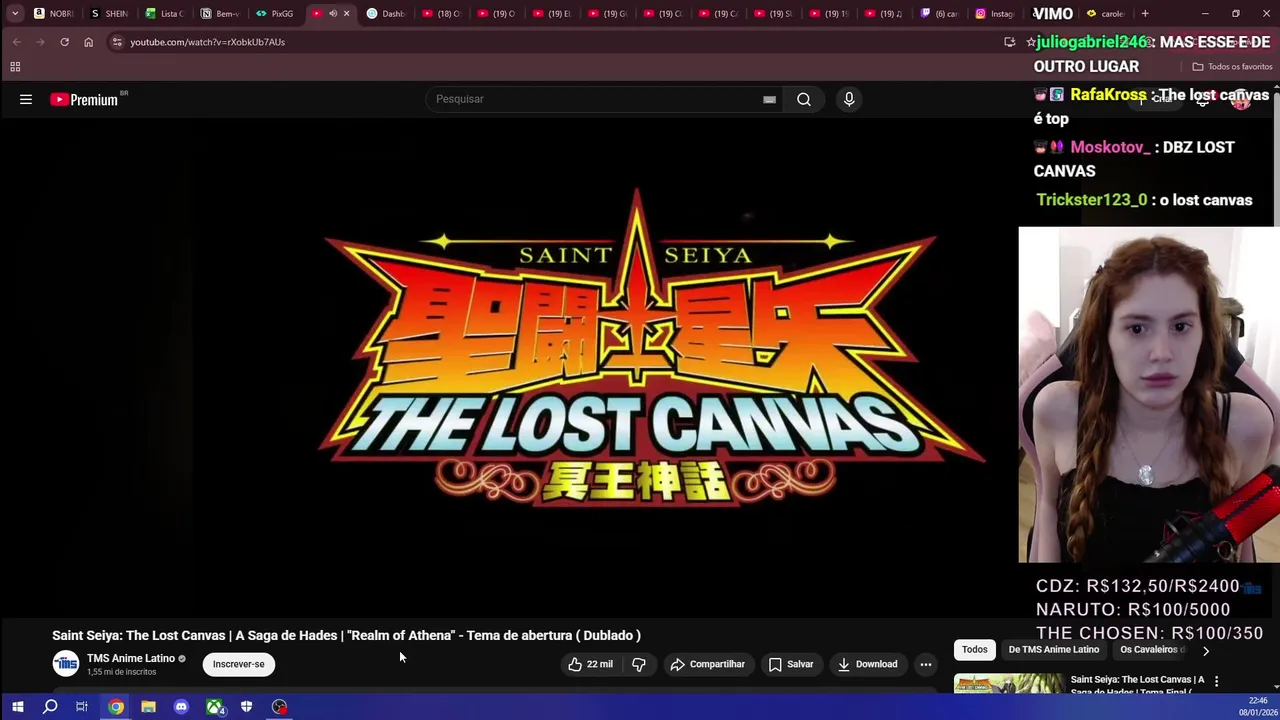Focus the Pesquisar search field
1280x720 pixels.
(x=596, y=99)
